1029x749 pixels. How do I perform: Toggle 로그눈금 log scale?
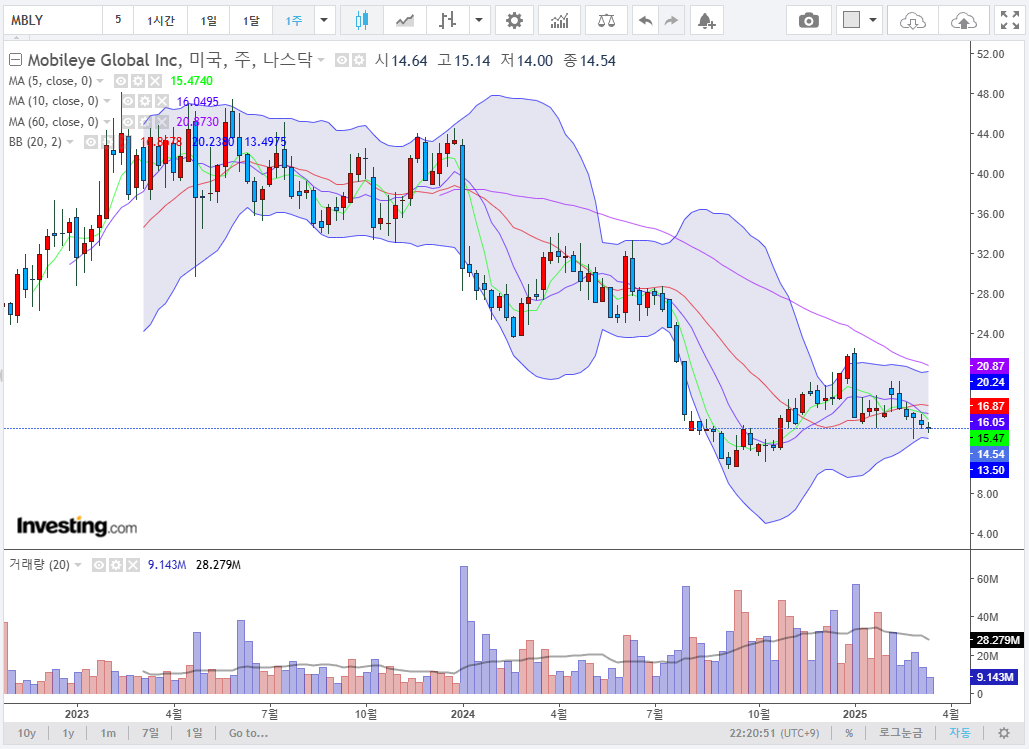pyautogui.click(x=900, y=733)
